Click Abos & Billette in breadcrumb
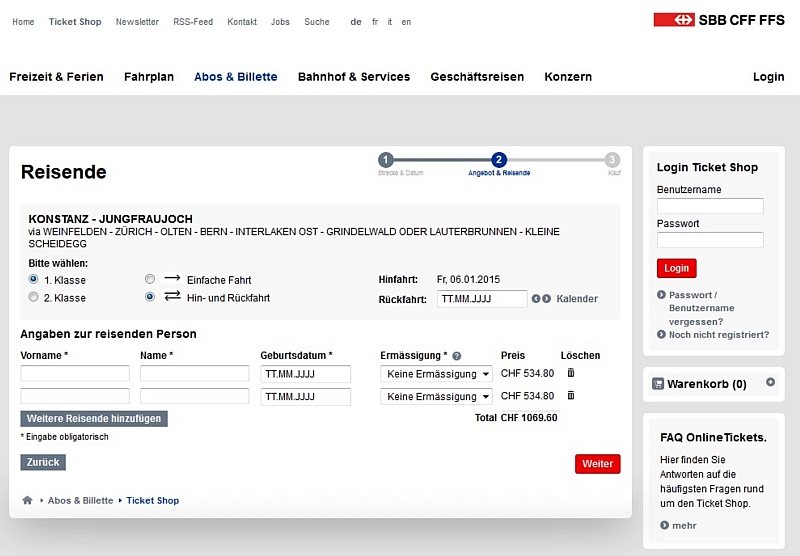 pos(81,500)
